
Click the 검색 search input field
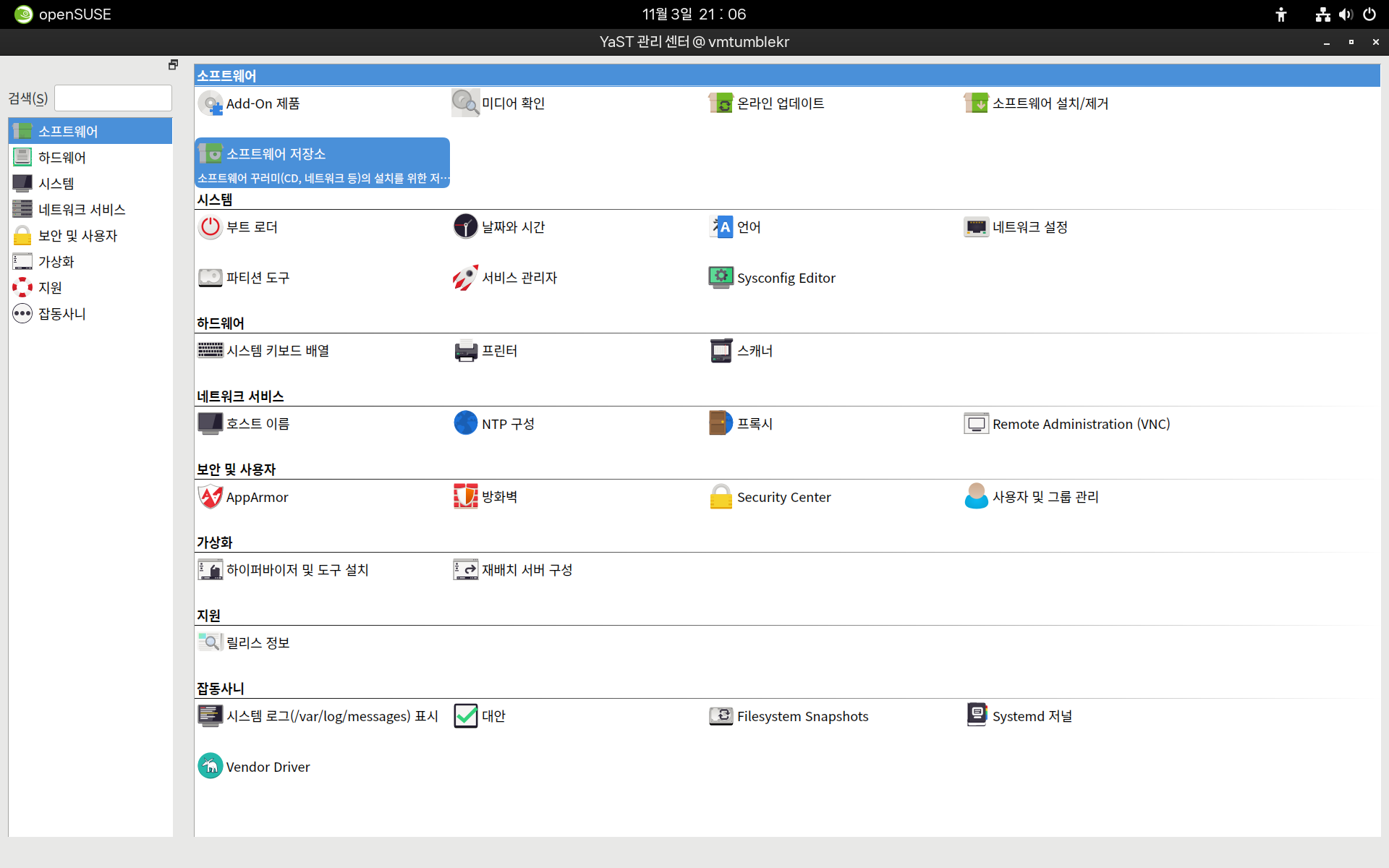[x=114, y=98]
